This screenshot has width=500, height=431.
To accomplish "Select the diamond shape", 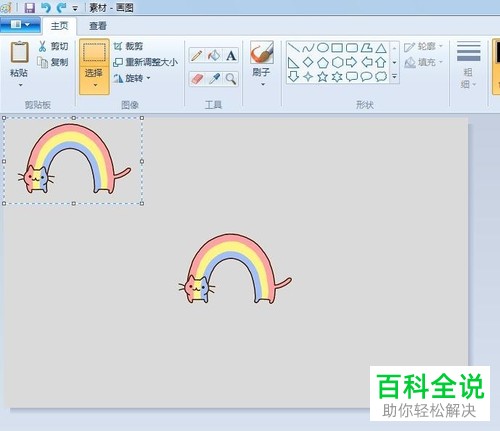I will pos(308,62).
